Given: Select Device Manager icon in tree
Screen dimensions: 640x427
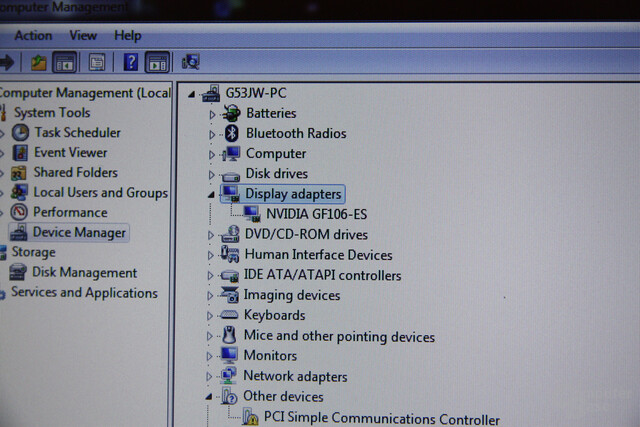Looking at the screenshot, I should (x=19, y=232).
